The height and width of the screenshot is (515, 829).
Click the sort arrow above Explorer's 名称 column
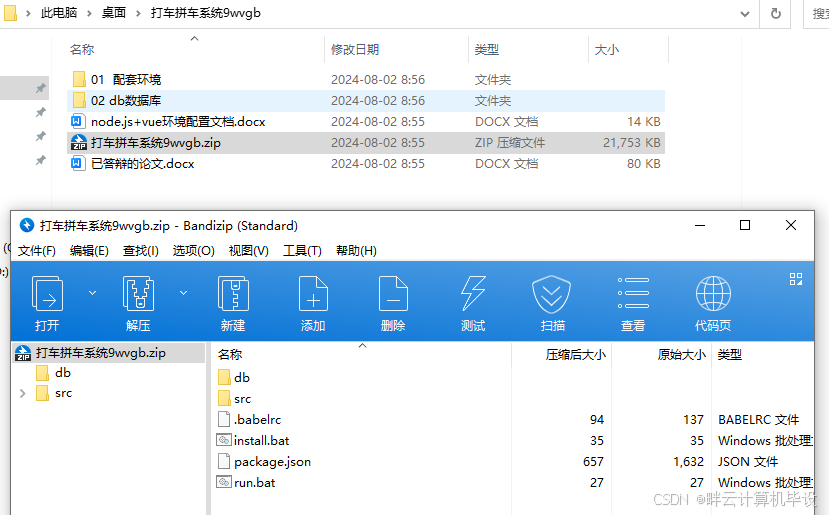click(x=195, y=38)
